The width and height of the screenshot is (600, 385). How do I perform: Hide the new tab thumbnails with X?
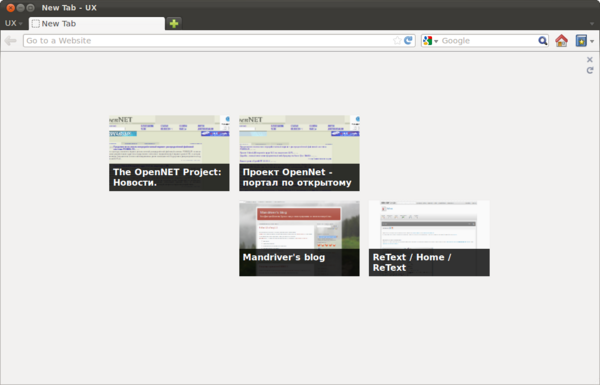590,59
